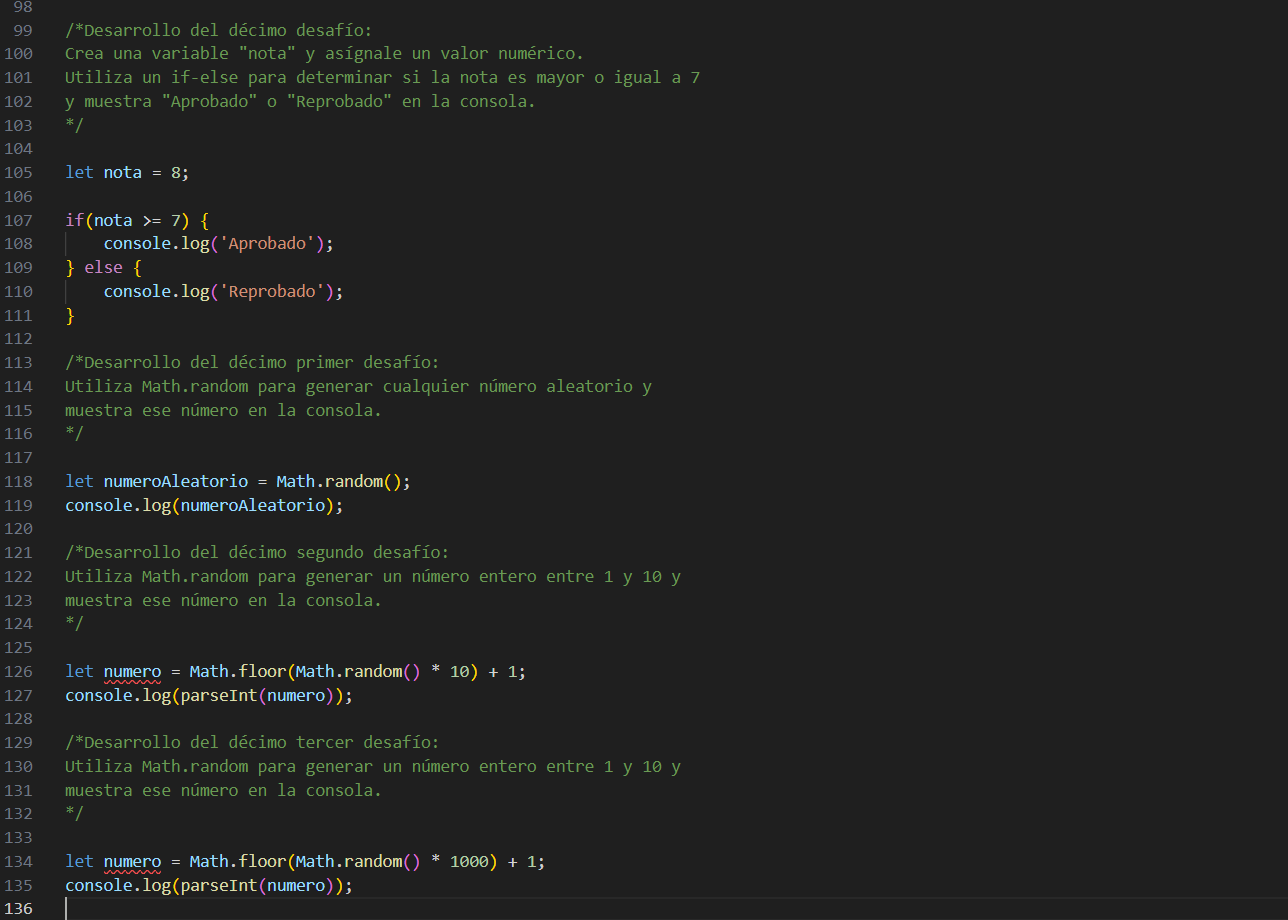
Task: Click gutter line number 128
Action: pos(19,718)
